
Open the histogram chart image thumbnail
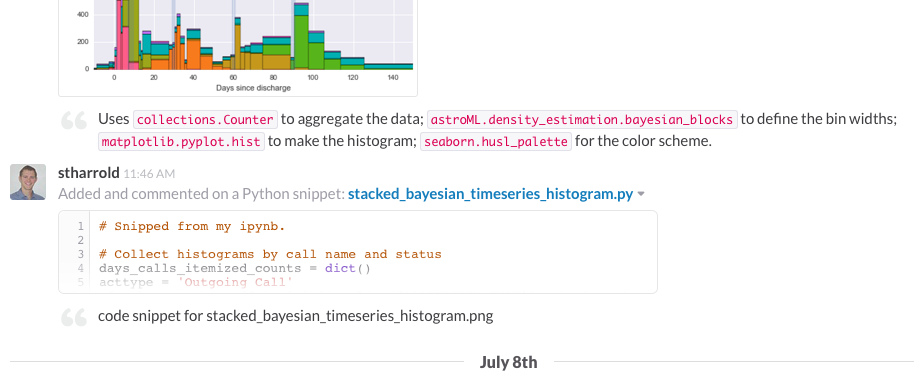click(238, 47)
